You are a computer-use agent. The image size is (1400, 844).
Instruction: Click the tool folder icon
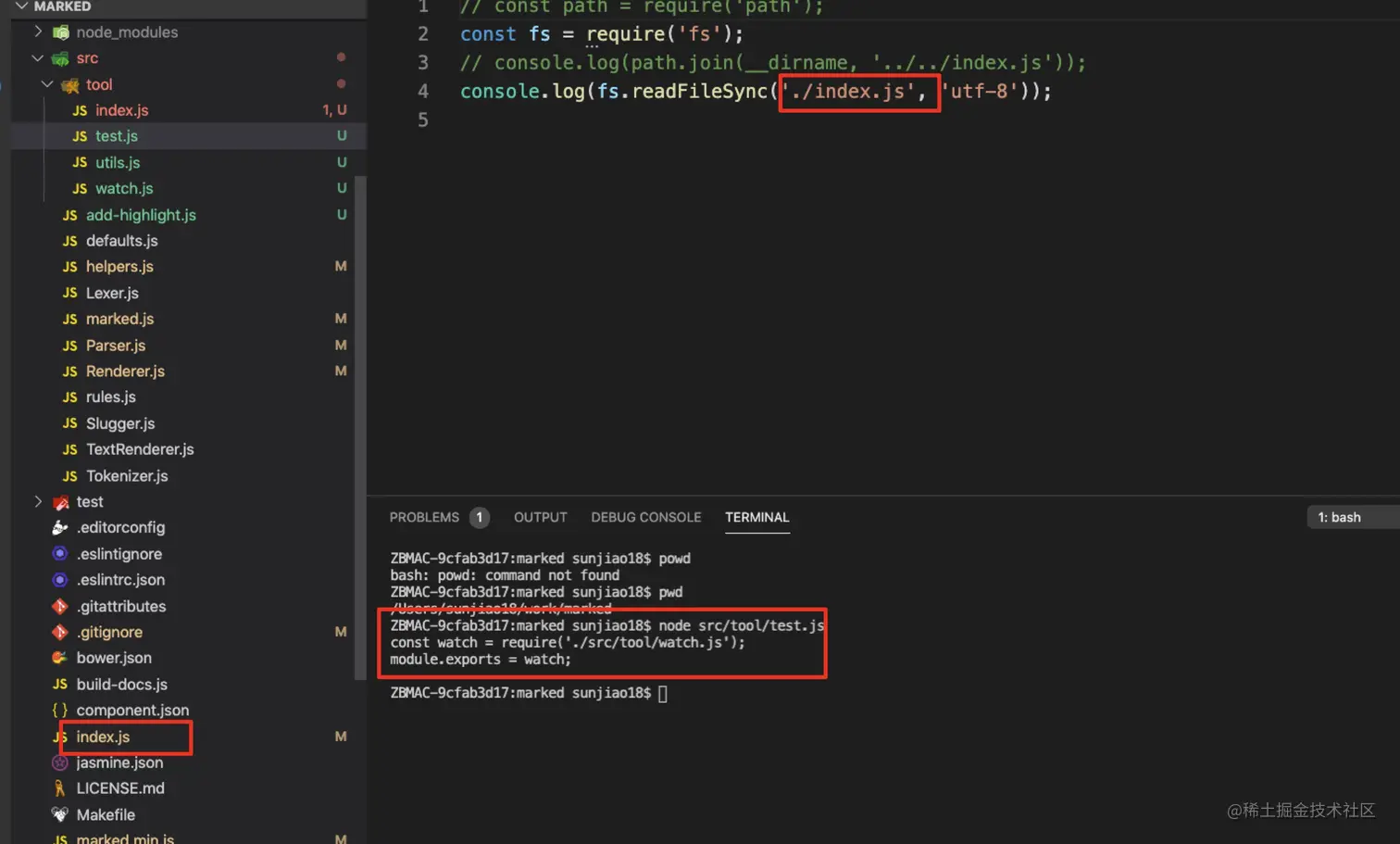coord(70,85)
